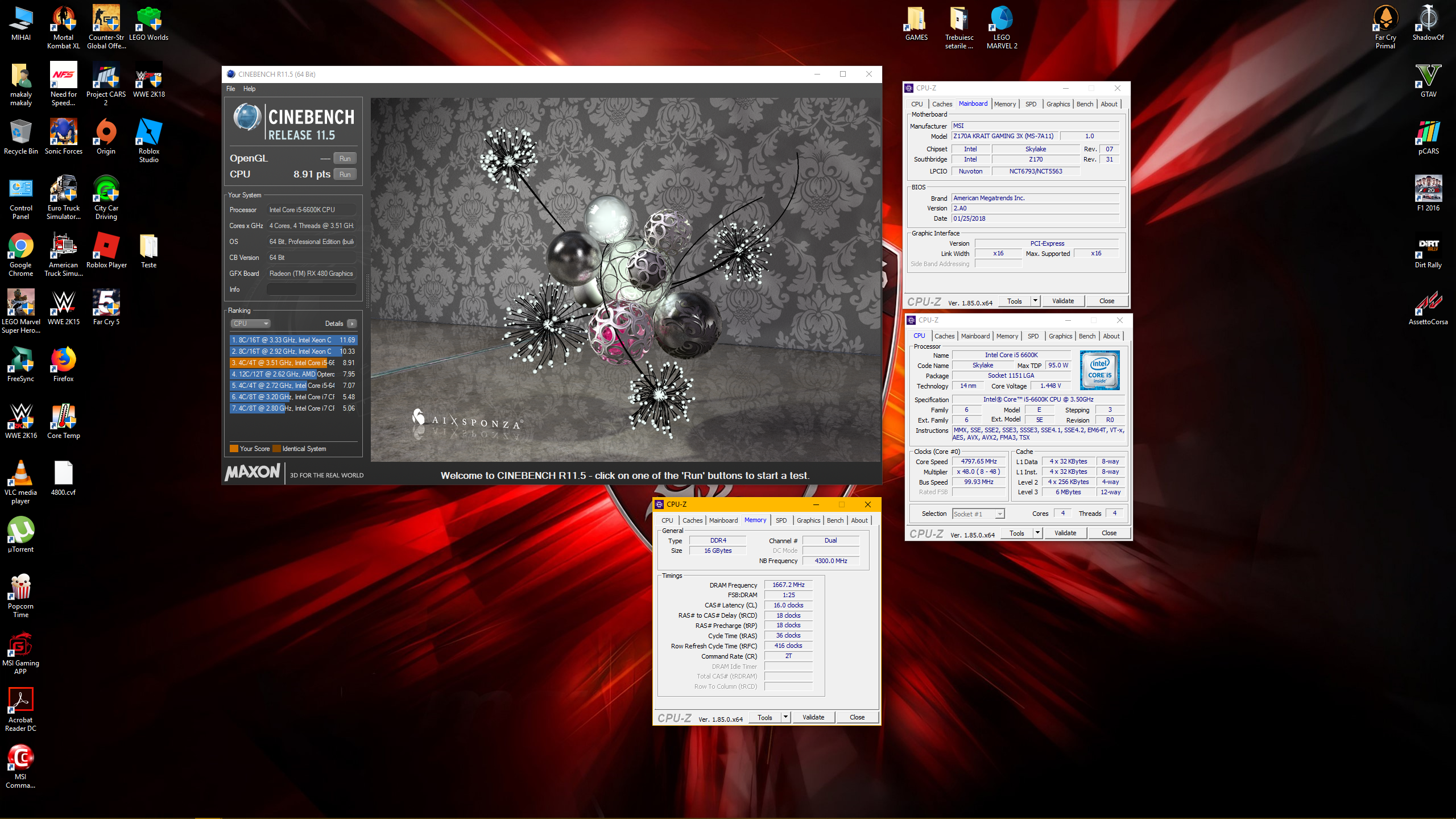Click Close button in Memory CPU-Z window

tap(857, 718)
